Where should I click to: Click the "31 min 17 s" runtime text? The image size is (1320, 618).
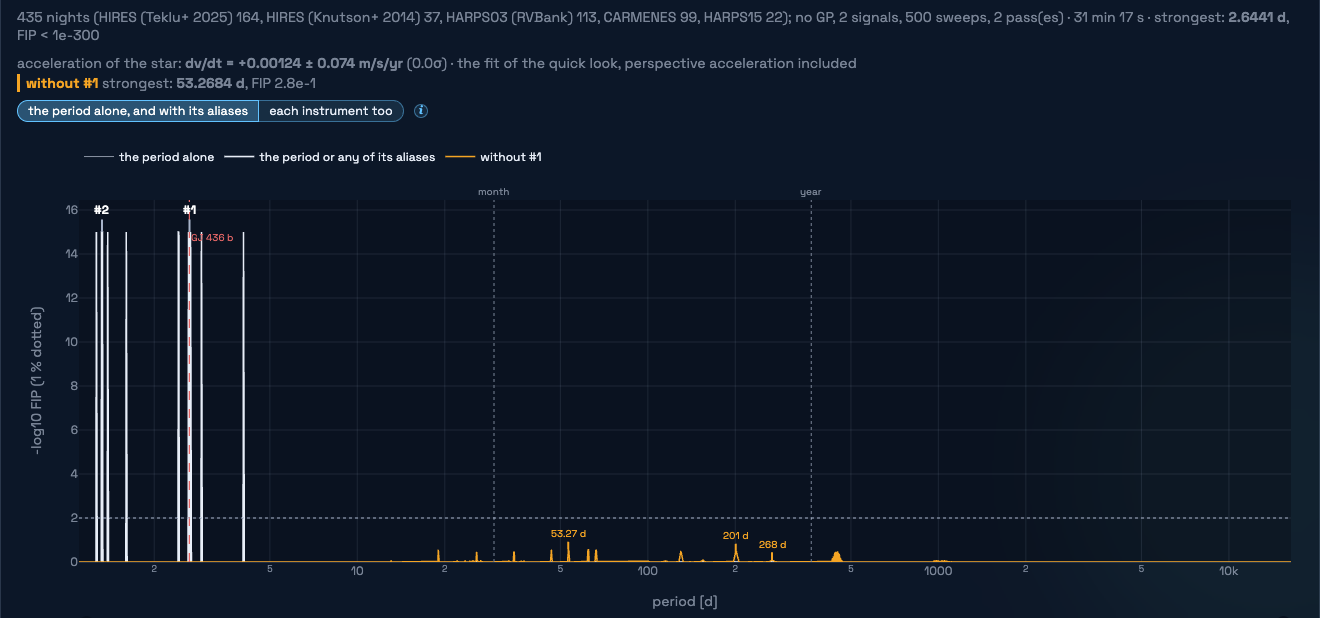pos(1111,17)
